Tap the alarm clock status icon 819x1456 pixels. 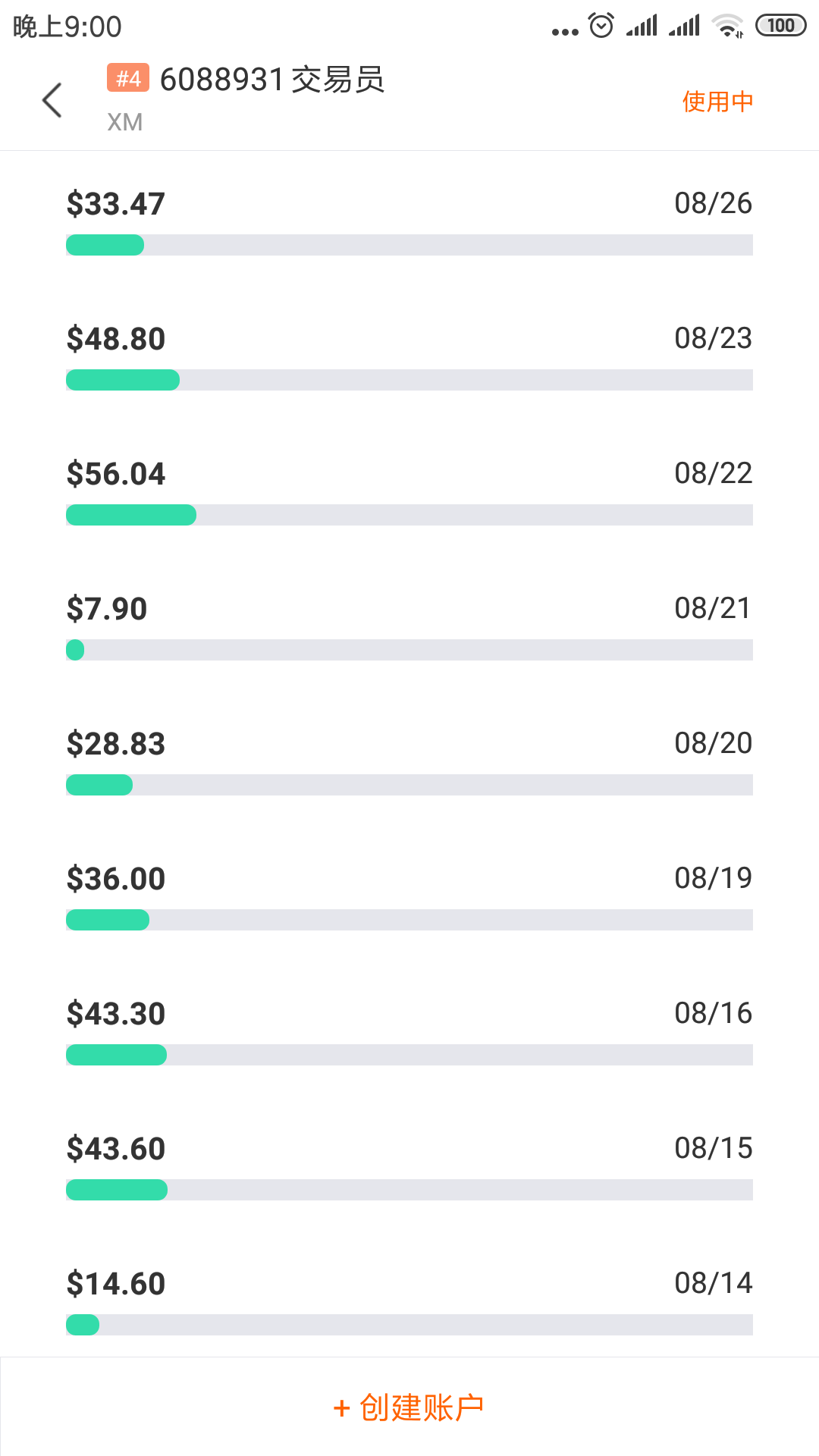[x=601, y=26]
